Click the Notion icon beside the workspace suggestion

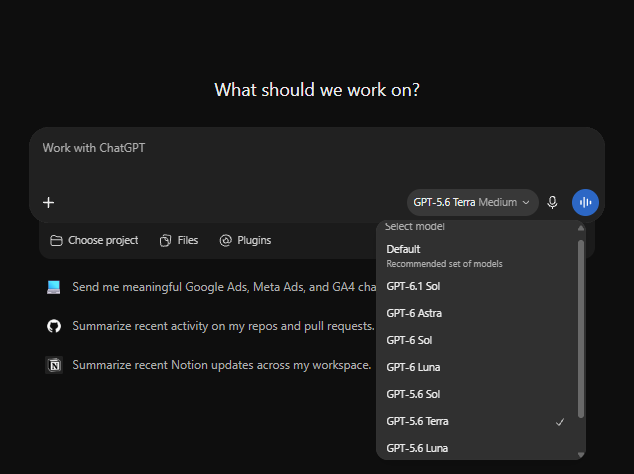tap(54, 365)
